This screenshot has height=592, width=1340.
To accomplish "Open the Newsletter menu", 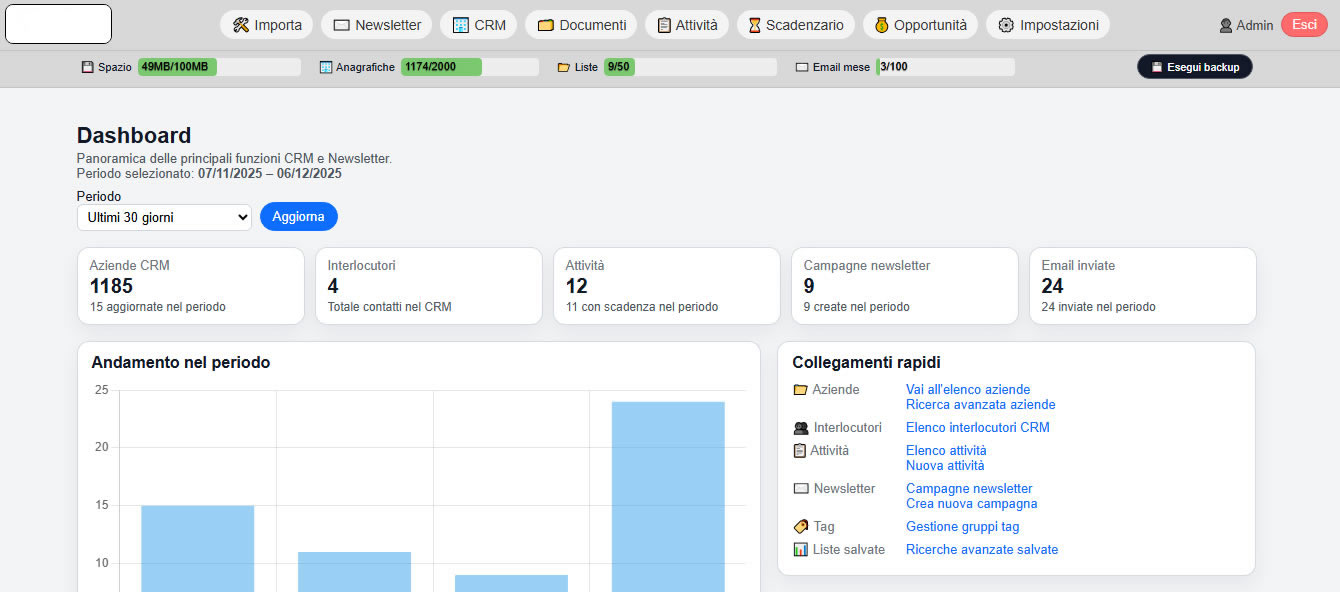I will 377,25.
